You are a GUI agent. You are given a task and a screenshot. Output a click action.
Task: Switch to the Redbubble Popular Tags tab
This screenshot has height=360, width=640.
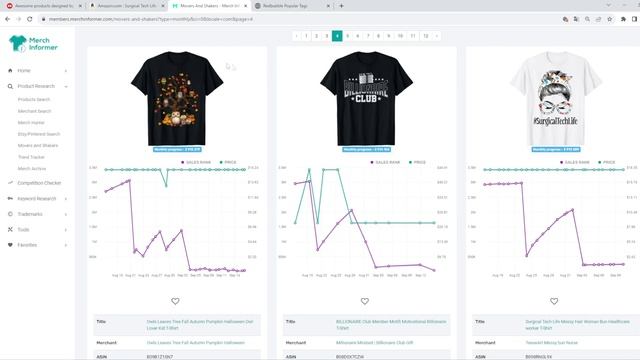pos(292,6)
